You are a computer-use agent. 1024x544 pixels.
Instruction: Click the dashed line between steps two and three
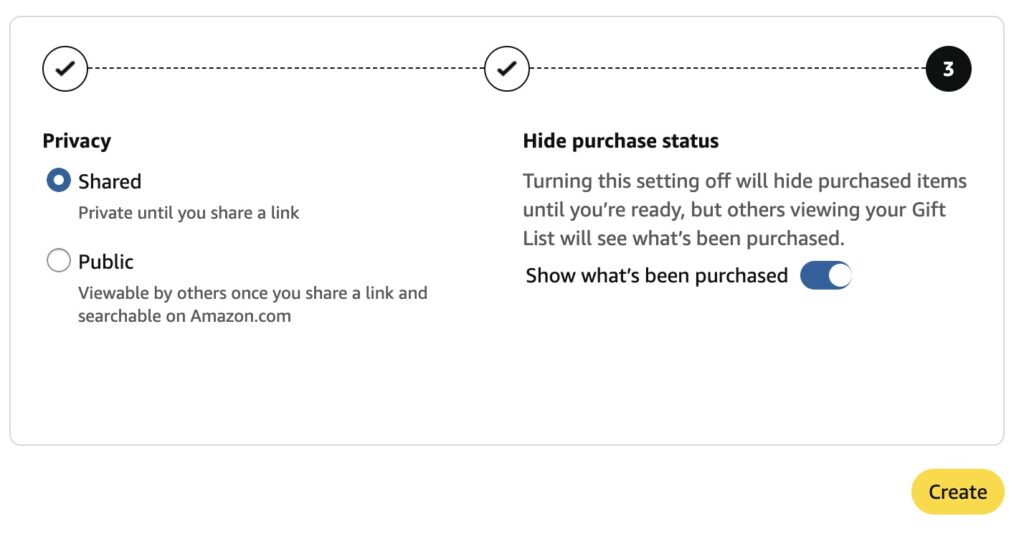pyautogui.click(x=728, y=69)
